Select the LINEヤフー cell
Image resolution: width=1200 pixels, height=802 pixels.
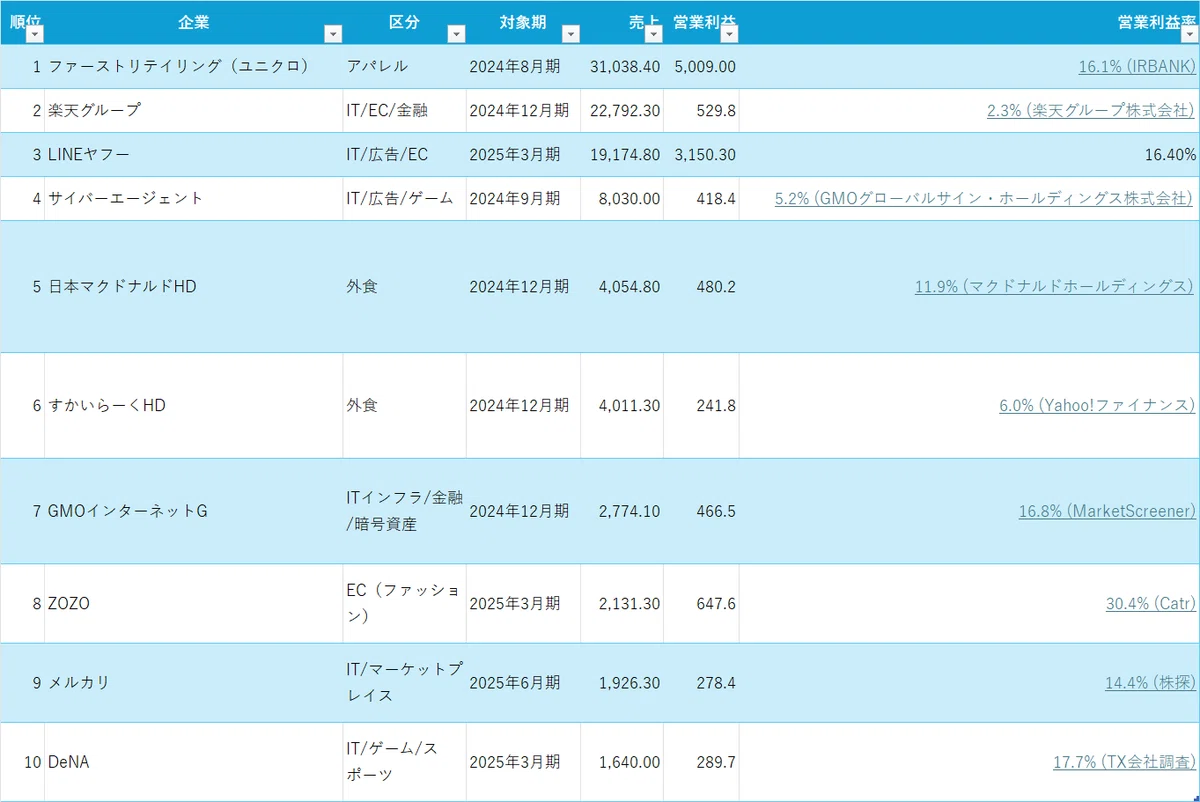[194, 155]
